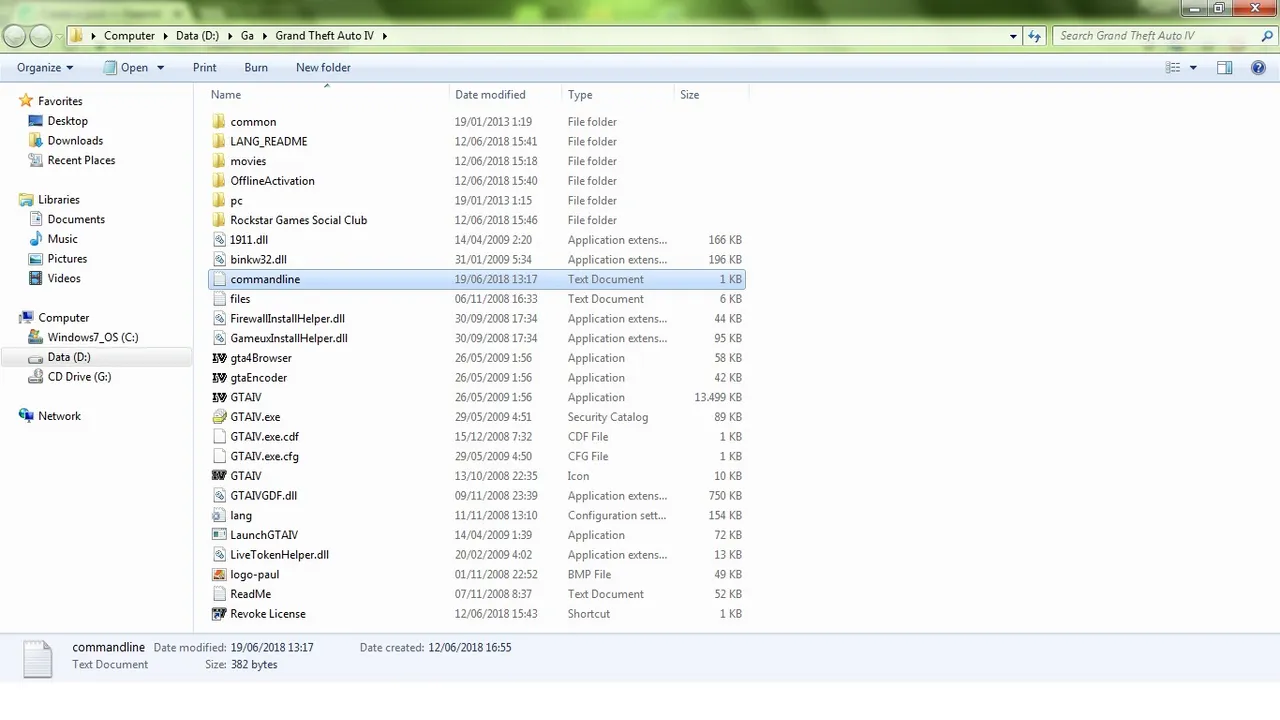Click the Network icon in sidebar
The height and width of the screenshot is (720, 1280).
[27, 416]
